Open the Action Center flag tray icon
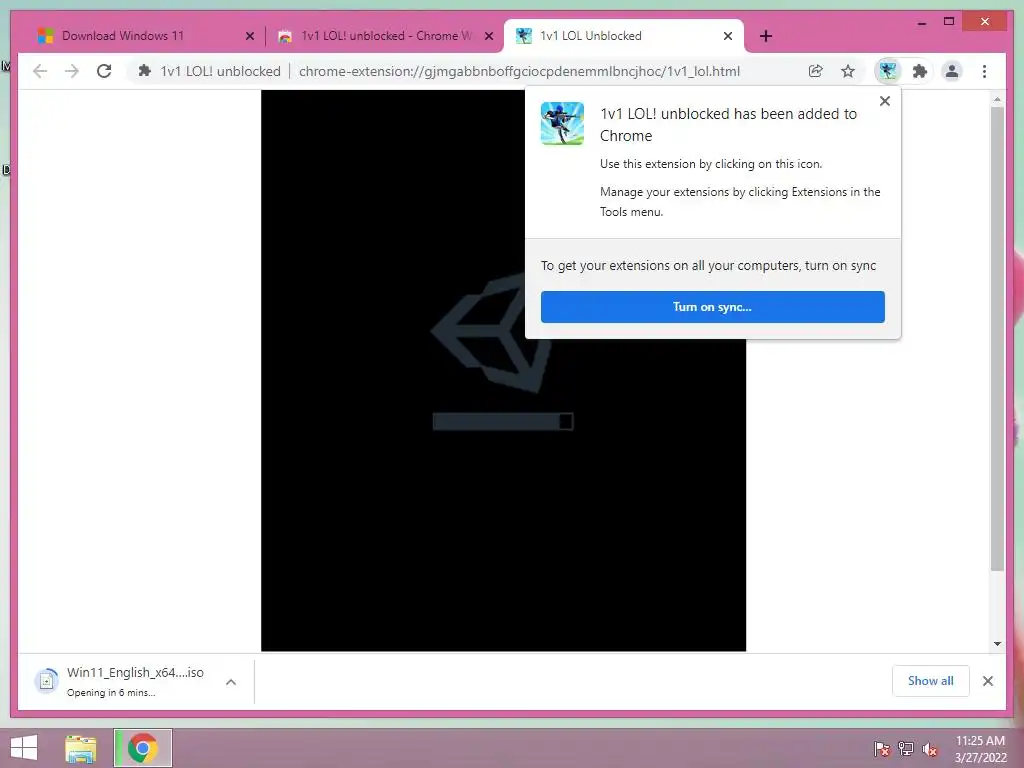Screen dimensions: 1024x768 882,748
